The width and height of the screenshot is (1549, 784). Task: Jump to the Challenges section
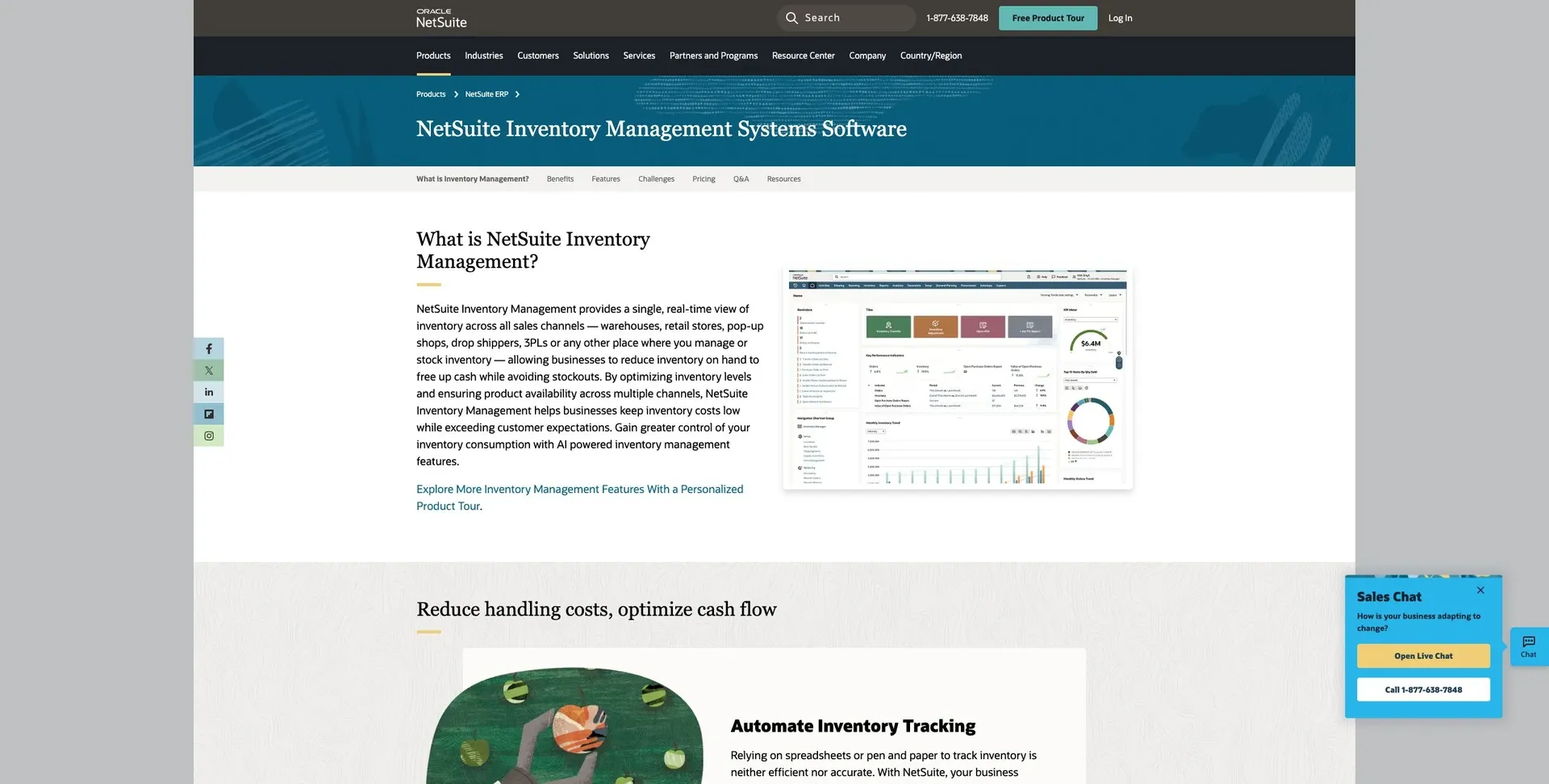coord(656,179)
